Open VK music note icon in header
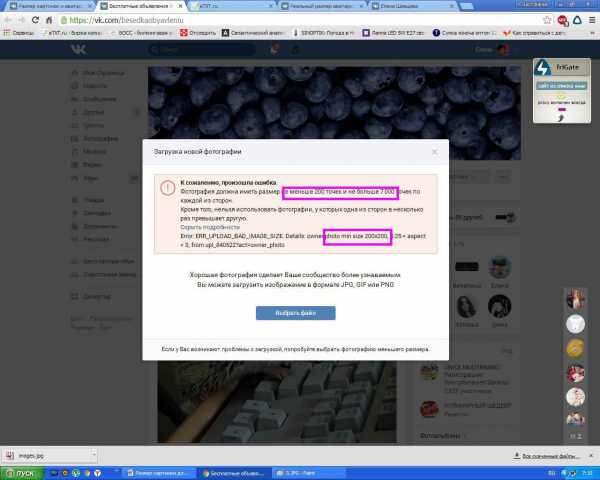This screenshot has height=480, width=600. click(295, 49)
